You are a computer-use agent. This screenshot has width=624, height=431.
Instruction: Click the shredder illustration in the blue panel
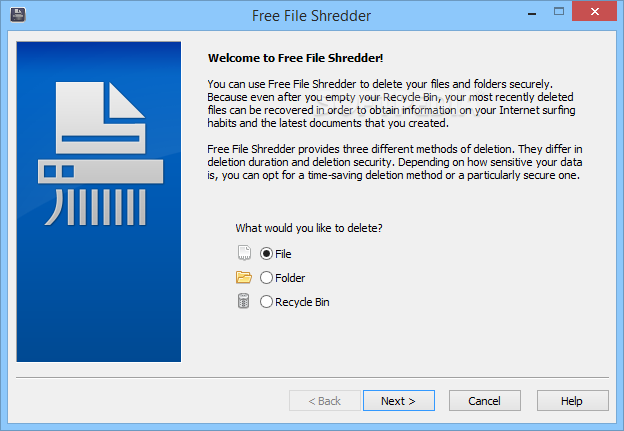(100, 153)
